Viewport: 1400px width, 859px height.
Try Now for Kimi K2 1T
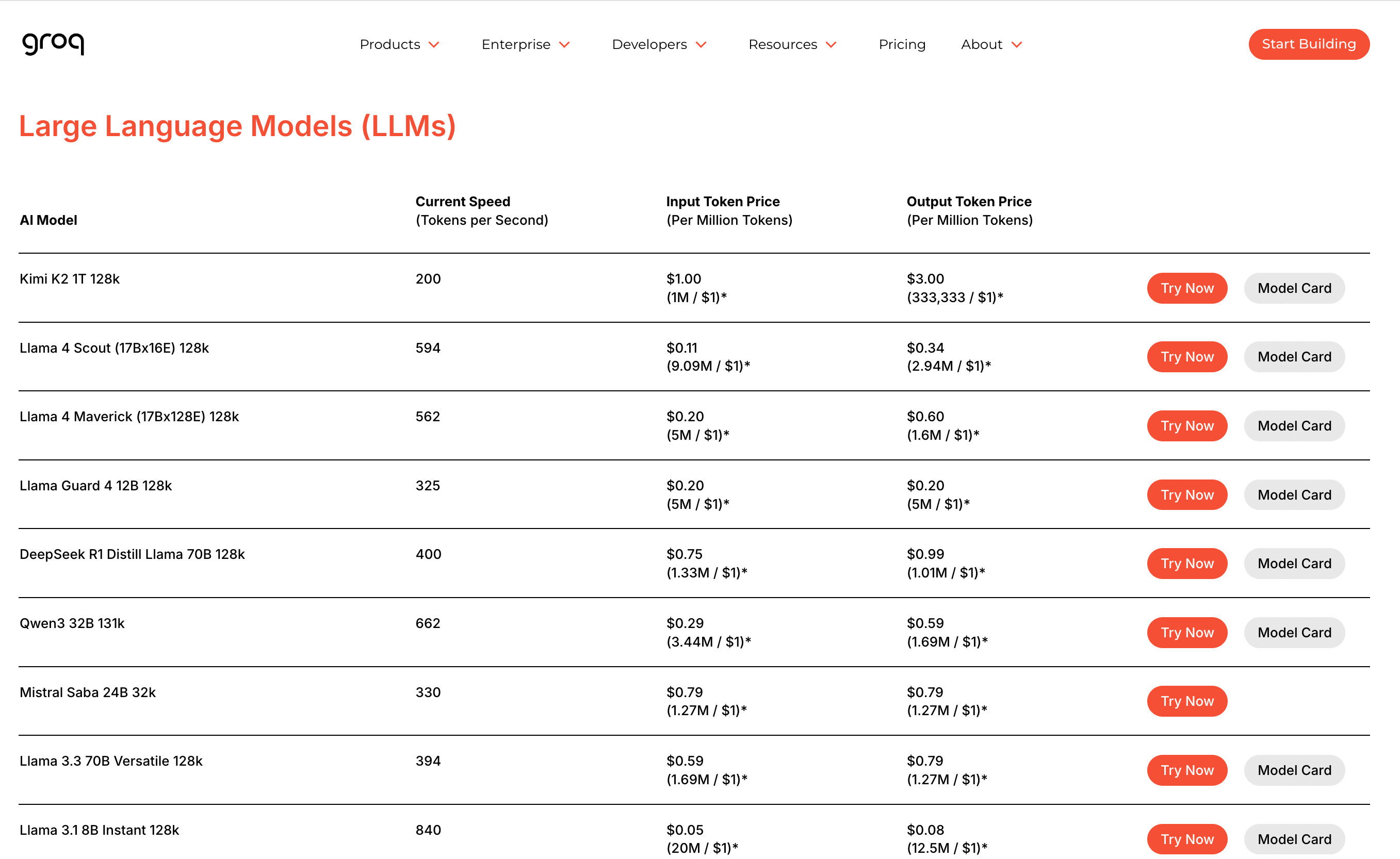coord(1187,288)
